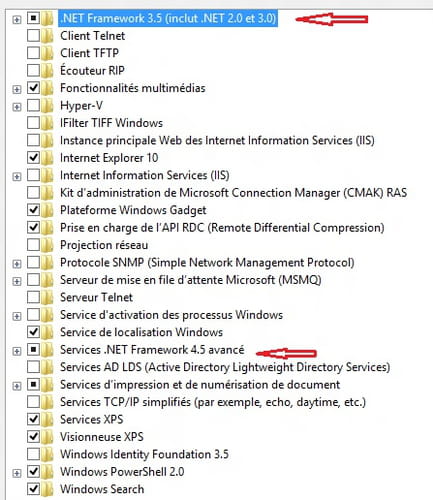The image size is (433, 500).
Task: Click the folder icon next to Windows Search
Action: 48,489
